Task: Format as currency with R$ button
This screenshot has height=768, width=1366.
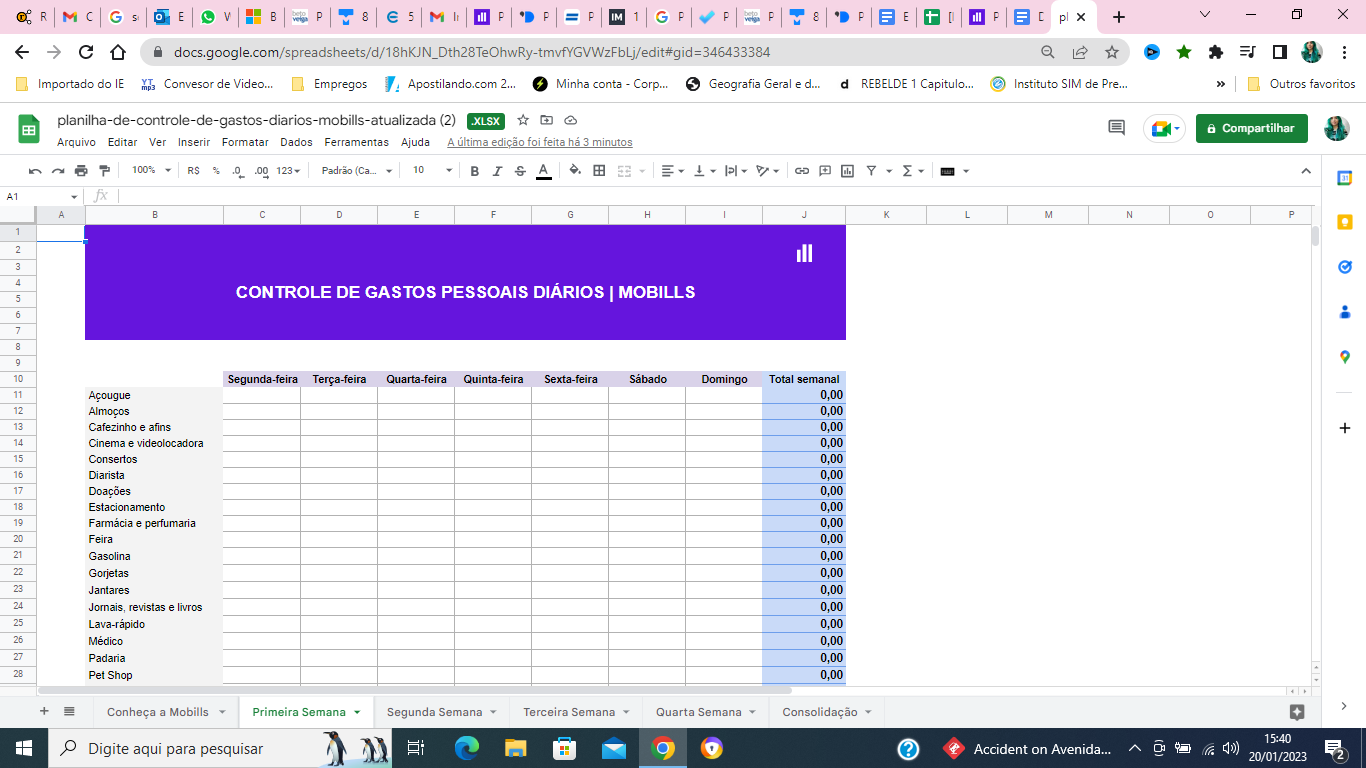Action: (x=193, y=171)
